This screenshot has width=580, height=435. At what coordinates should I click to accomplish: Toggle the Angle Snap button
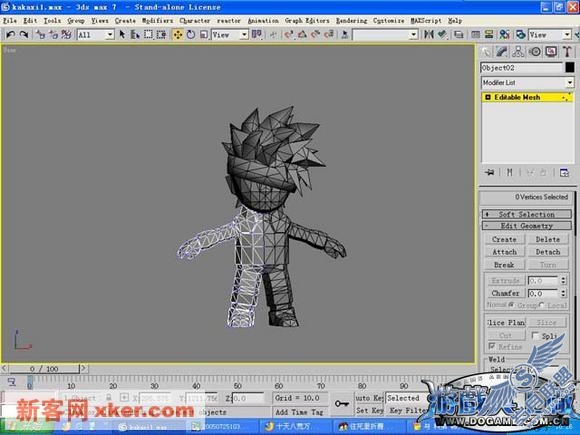coord(302,35)
